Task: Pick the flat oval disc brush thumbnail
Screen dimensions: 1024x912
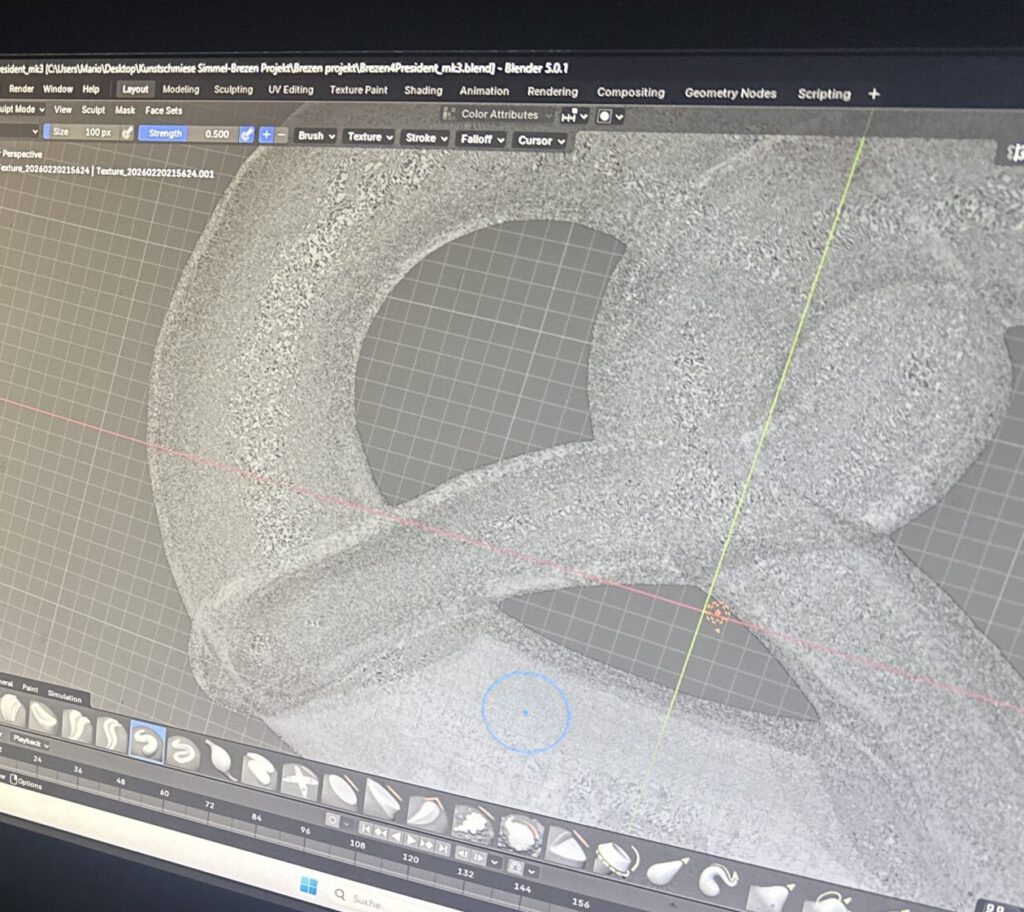Action: 340,790
